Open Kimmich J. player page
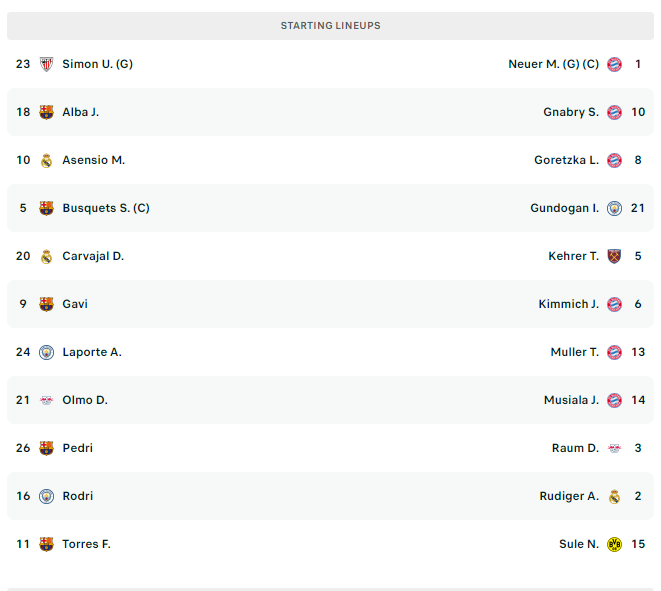The width and height of the screenshot is (661, 591). pyautogui.click(x=569, y=304)
